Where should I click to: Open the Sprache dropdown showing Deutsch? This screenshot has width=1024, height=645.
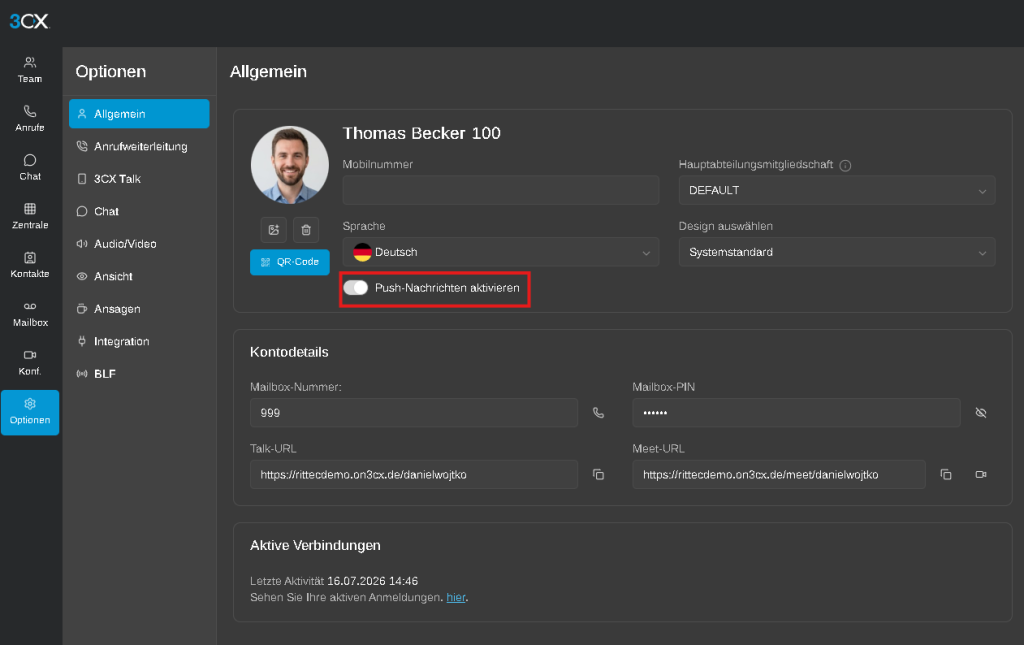(501, 252)
